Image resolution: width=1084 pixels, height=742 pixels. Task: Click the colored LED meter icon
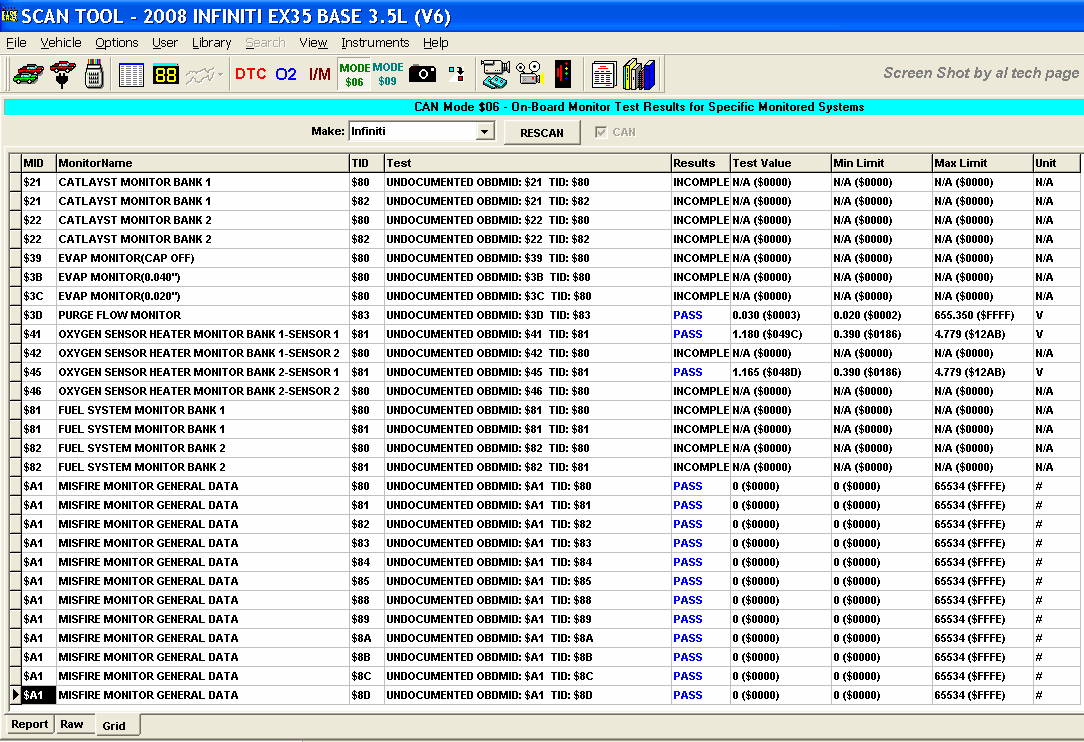[563, 74]
